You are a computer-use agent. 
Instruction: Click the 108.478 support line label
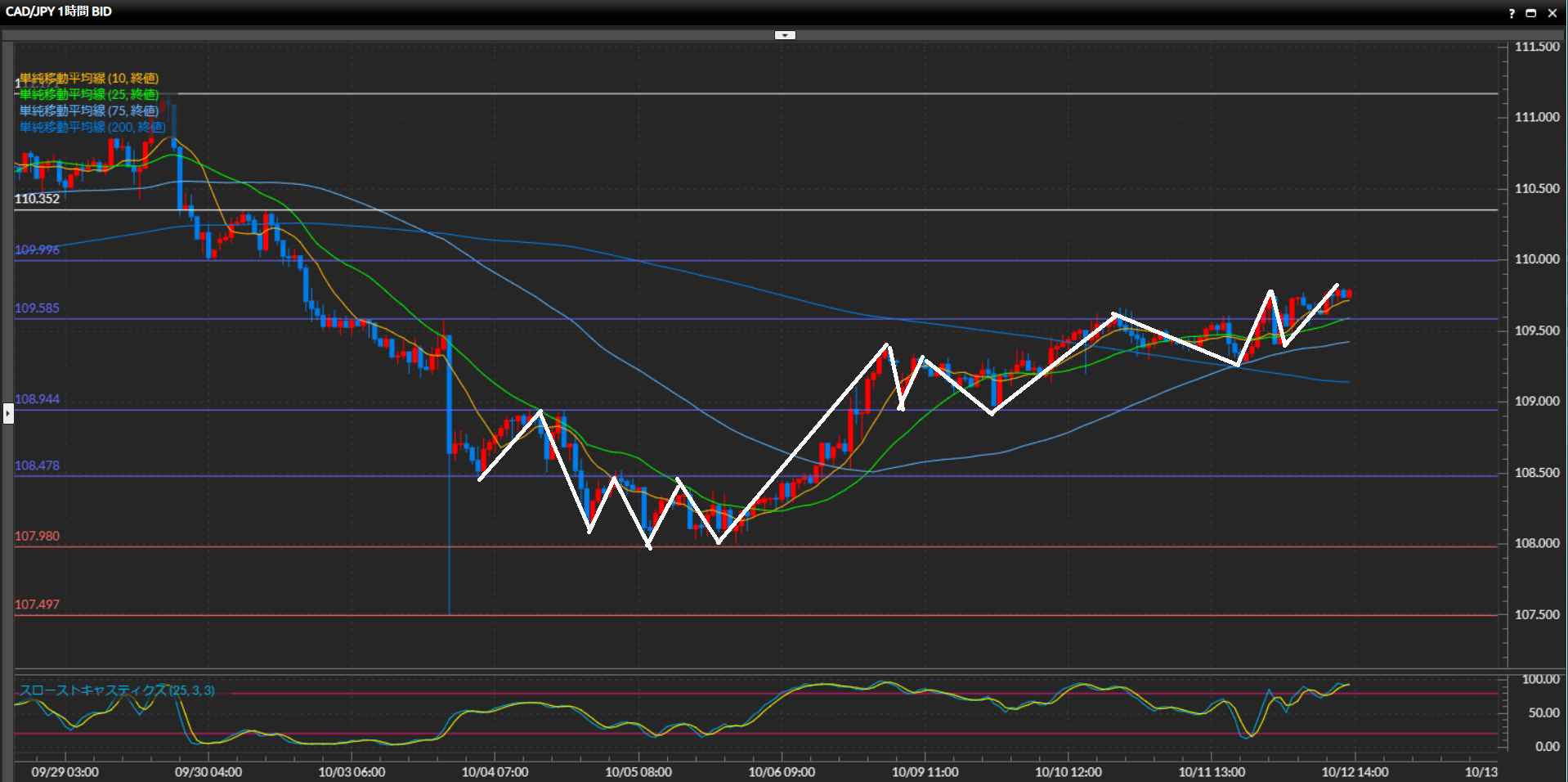38,465
